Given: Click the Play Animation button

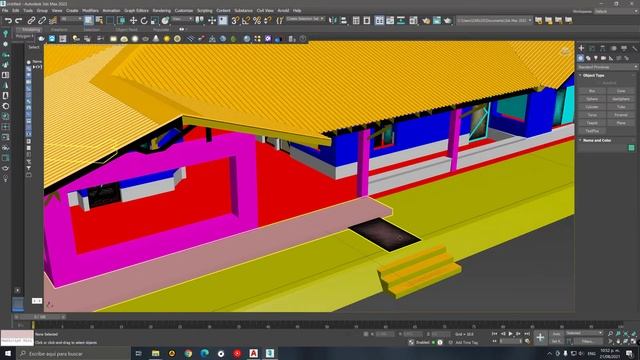Looking at the screenshot, I should pyautogui.click(x=510, y=333).
